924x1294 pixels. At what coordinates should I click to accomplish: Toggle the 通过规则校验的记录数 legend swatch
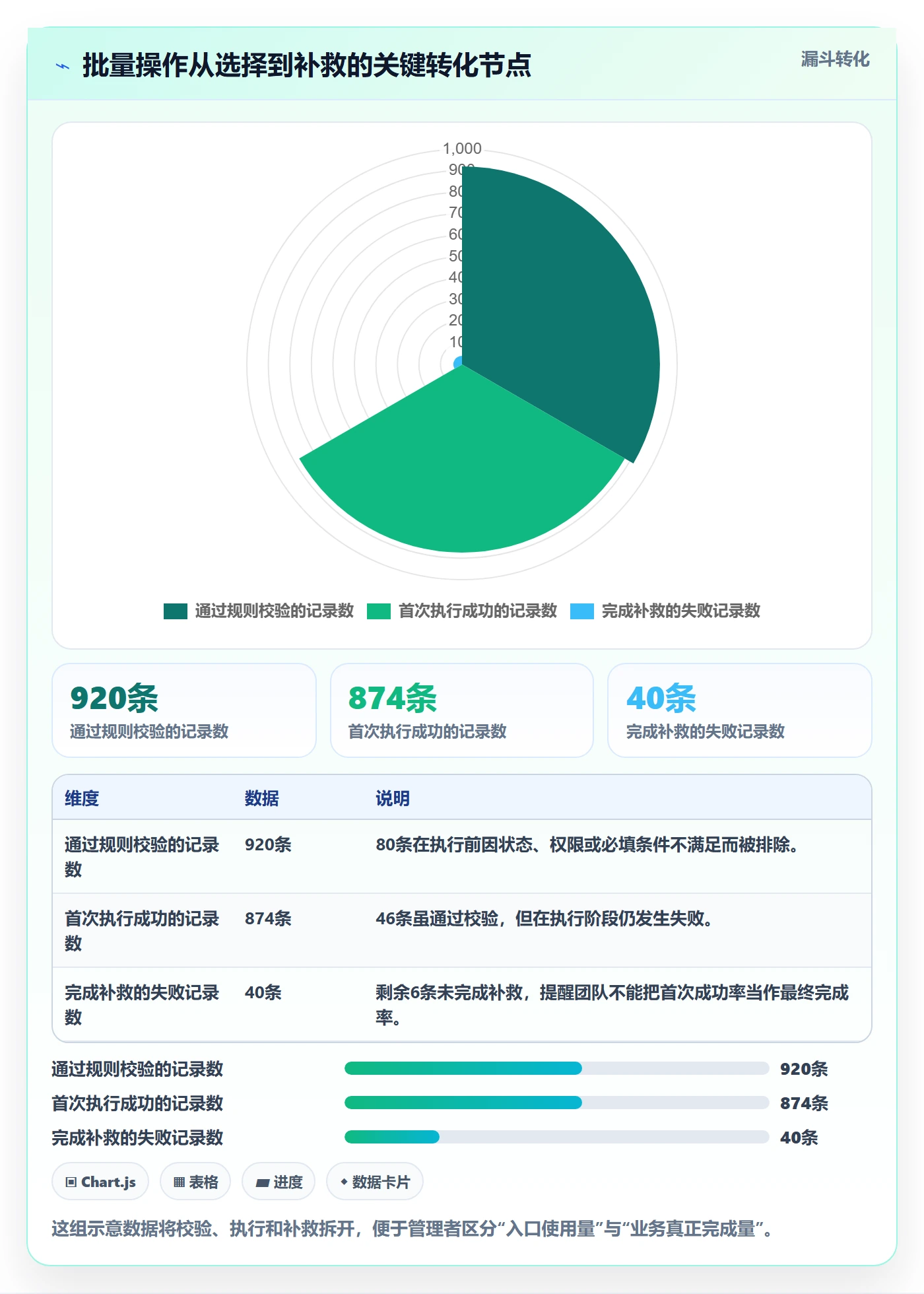176,611
